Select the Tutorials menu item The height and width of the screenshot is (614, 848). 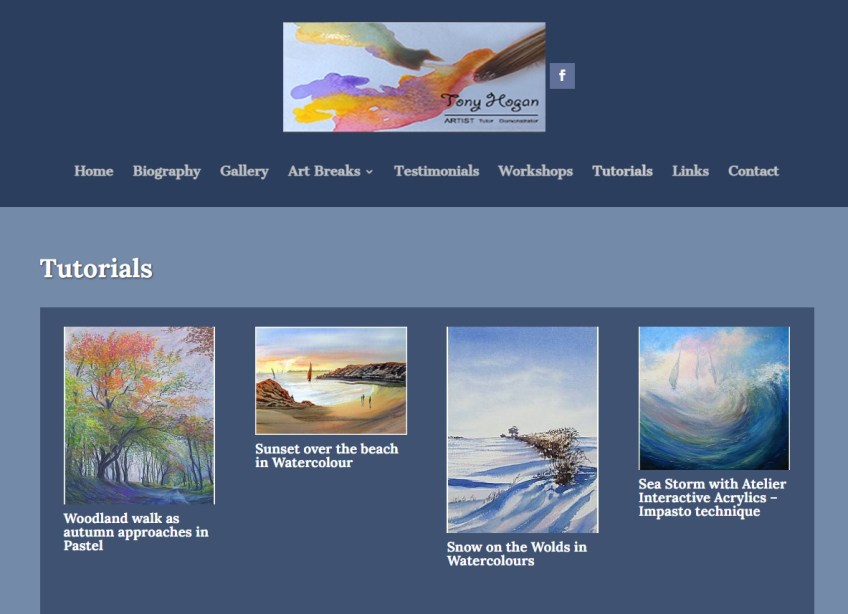coord(622,171)
